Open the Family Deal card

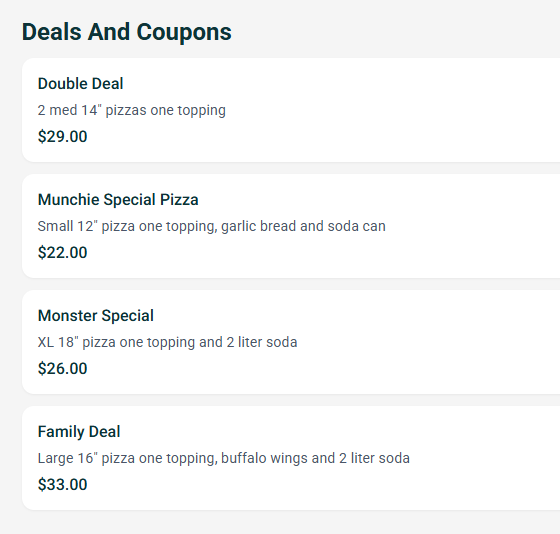291,458
